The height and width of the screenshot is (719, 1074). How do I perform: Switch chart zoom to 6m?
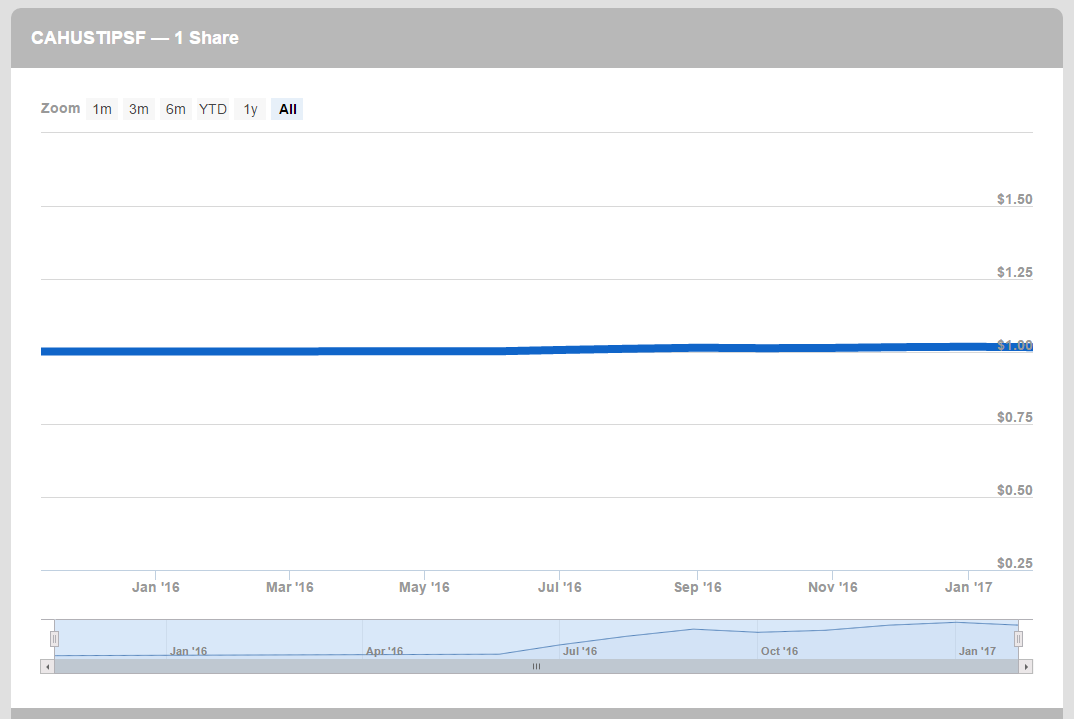click(x=176, y=109)
